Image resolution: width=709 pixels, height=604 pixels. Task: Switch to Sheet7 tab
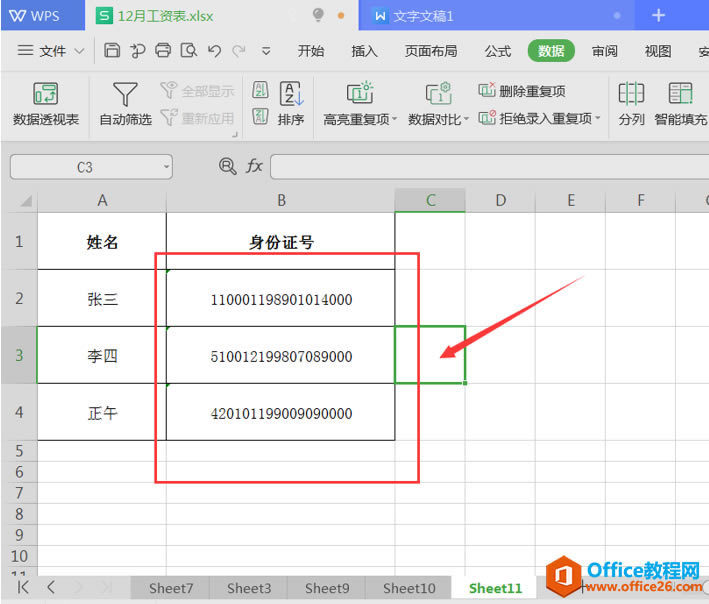(x=170, y=588)
